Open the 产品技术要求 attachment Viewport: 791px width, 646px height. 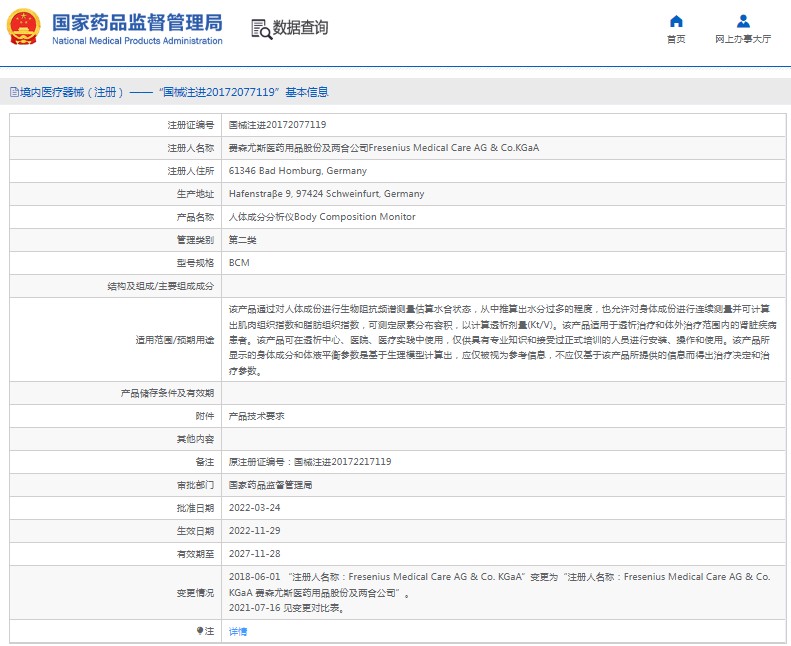[x=256, y=416]
